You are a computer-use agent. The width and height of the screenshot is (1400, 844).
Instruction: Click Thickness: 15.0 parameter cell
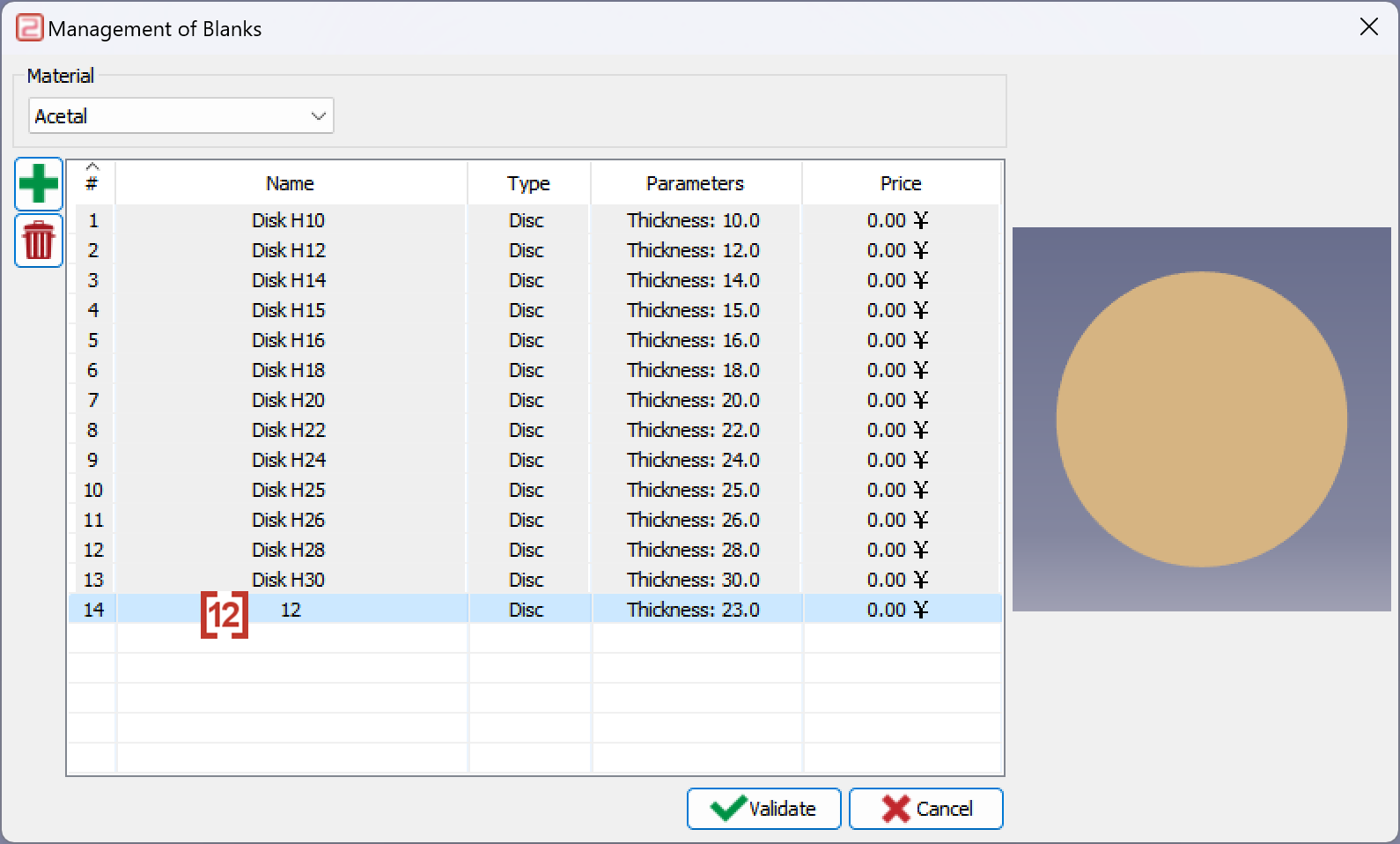(x=696, y=310)
